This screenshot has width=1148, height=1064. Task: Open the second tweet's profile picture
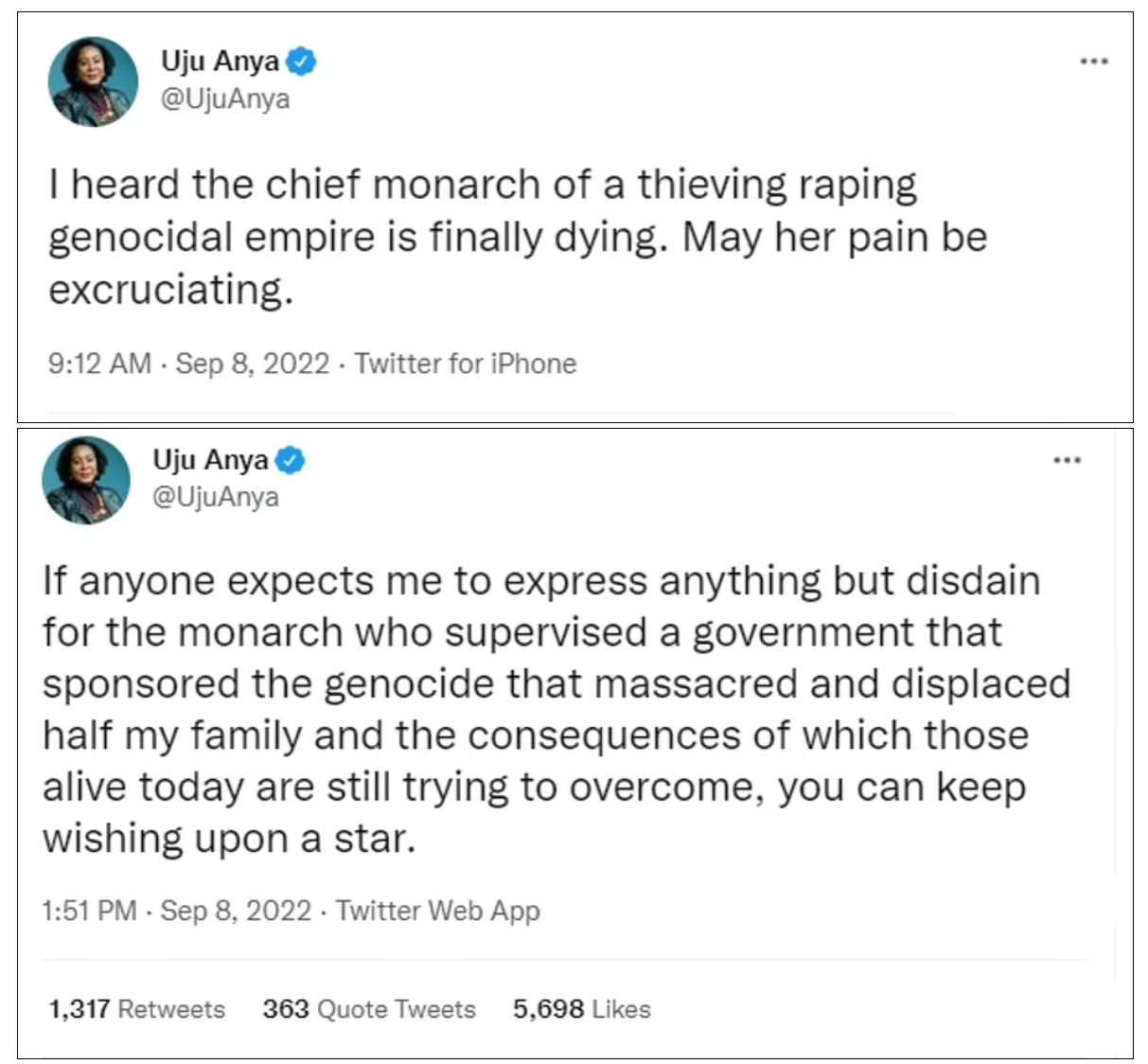pyautogui.click(x=86, y=480)
